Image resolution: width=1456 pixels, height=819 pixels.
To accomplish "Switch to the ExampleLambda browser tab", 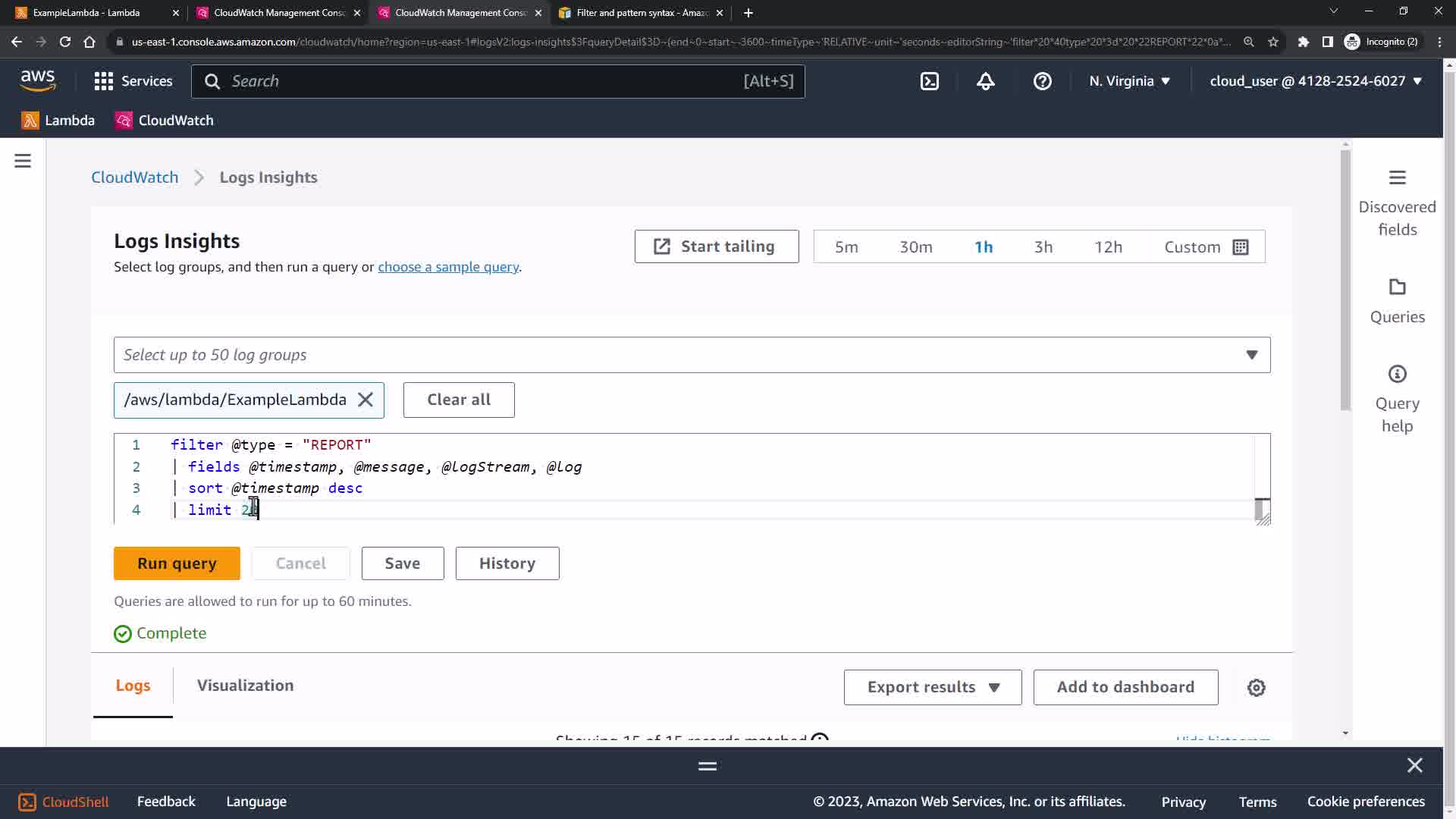I will (x=87, y=13).
